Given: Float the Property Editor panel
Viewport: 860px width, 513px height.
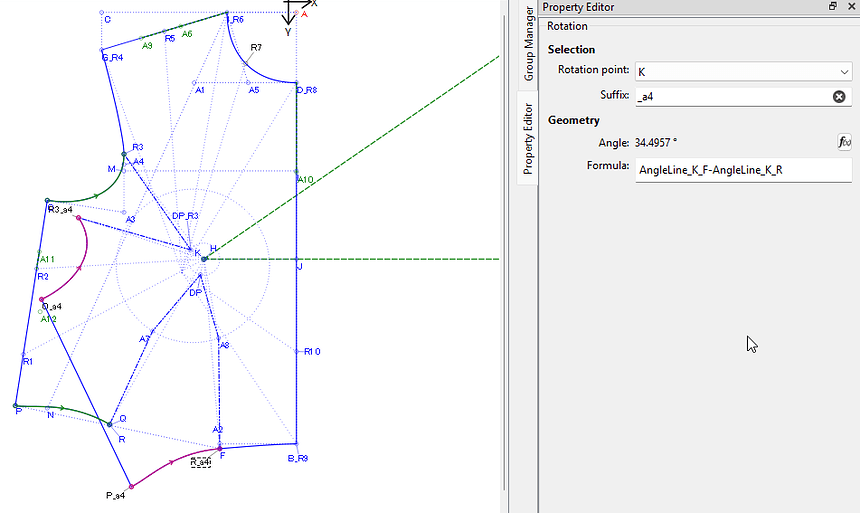Looking at the screenshot, I should pos(833,7).
